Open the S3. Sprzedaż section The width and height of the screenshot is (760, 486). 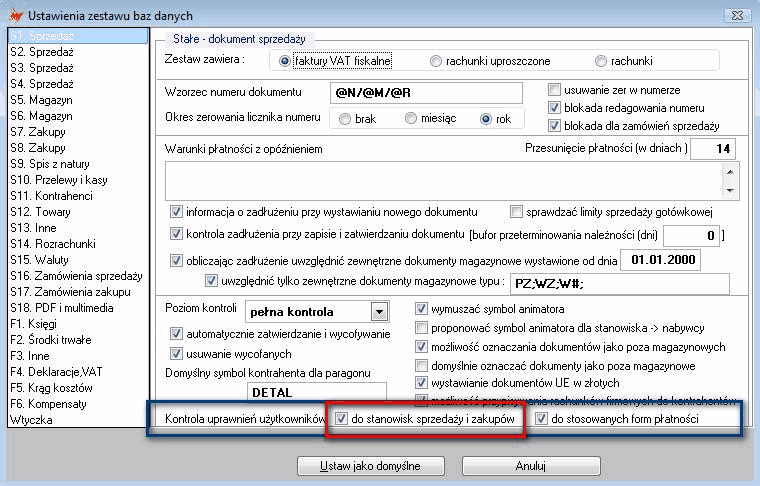[79, 68]
